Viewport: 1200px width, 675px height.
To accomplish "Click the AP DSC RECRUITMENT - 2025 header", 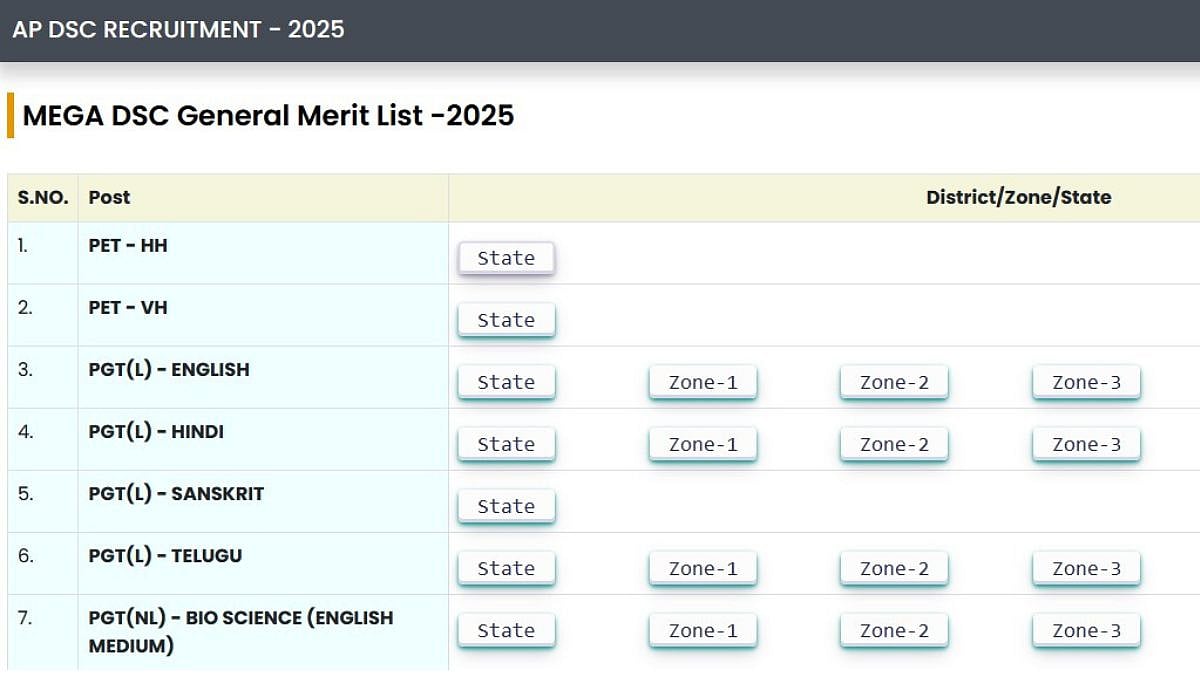I will (x=178, y=29).
